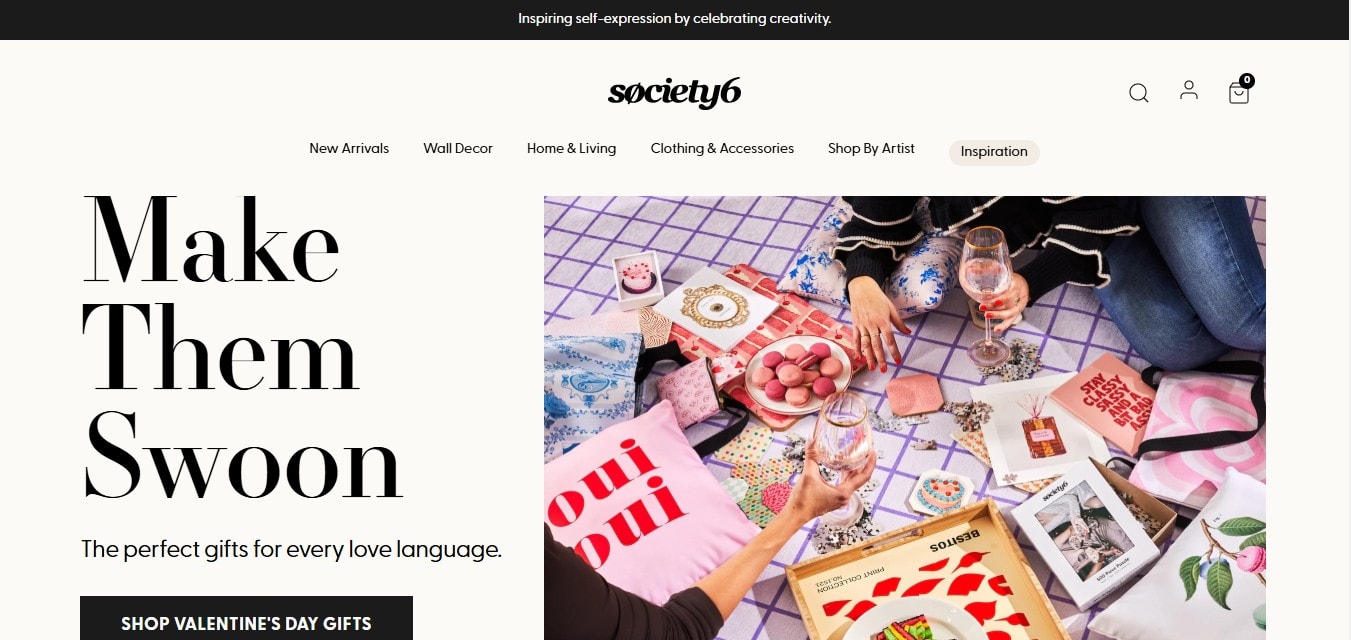Click Shop Valentine's Day Gifts button
This screenshot has width=1351, height=640.
click(x=246, y=618)
